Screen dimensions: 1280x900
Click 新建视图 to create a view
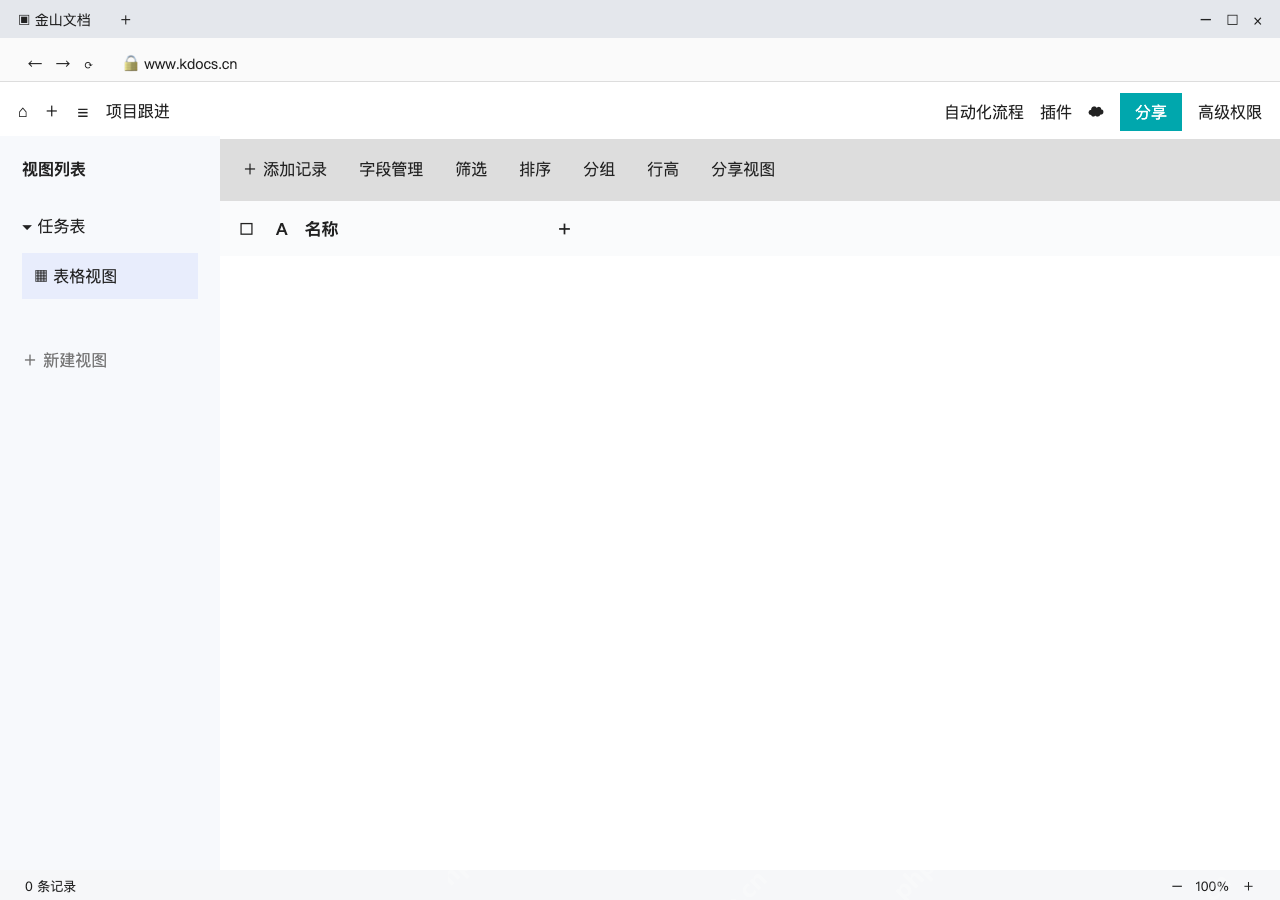point(65,360)
